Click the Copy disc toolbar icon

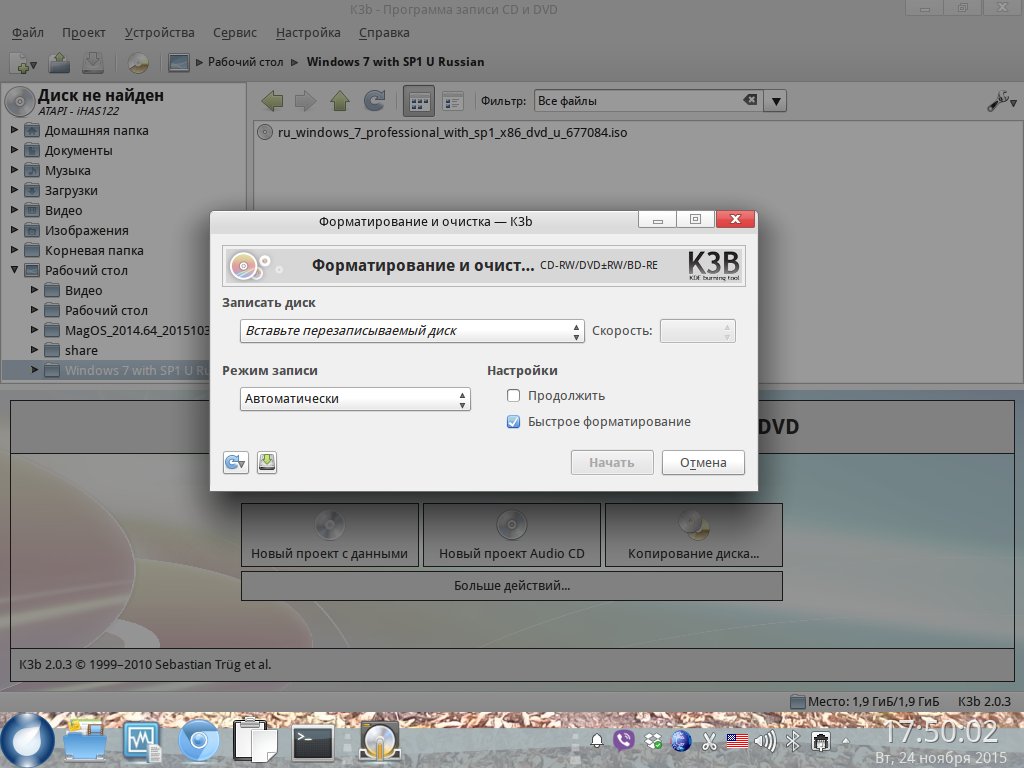pos(138,63)
